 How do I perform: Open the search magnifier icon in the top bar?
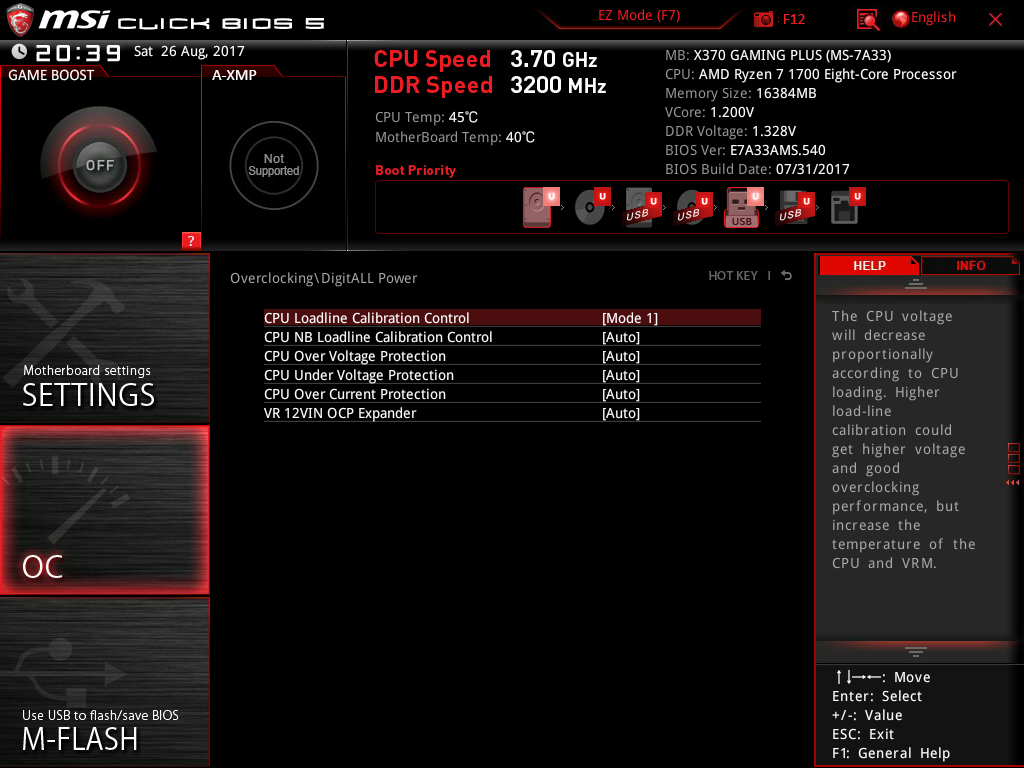click(867, 20)
